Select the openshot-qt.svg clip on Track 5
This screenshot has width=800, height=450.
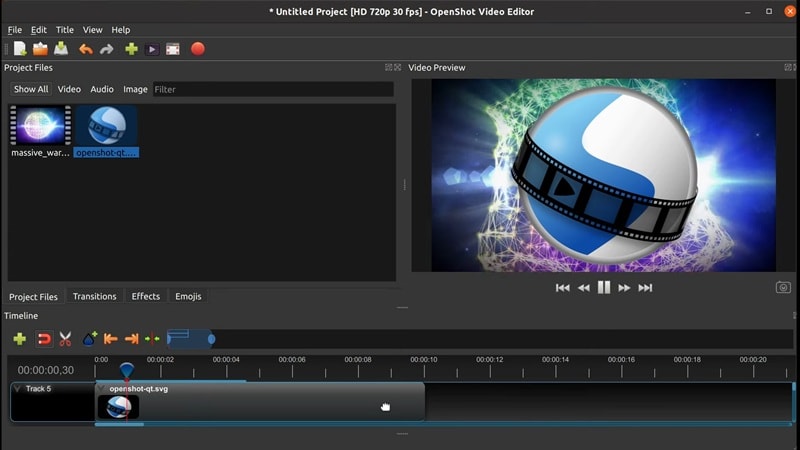pos(260,402)
